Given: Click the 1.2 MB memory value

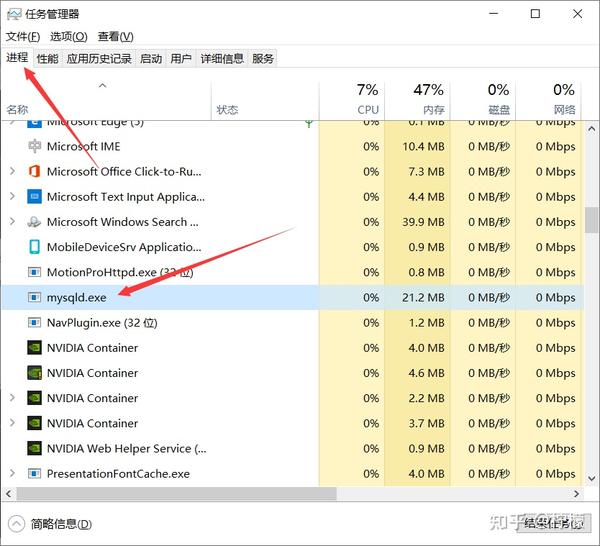Looking at the screenshot, I should pos(426,323).
